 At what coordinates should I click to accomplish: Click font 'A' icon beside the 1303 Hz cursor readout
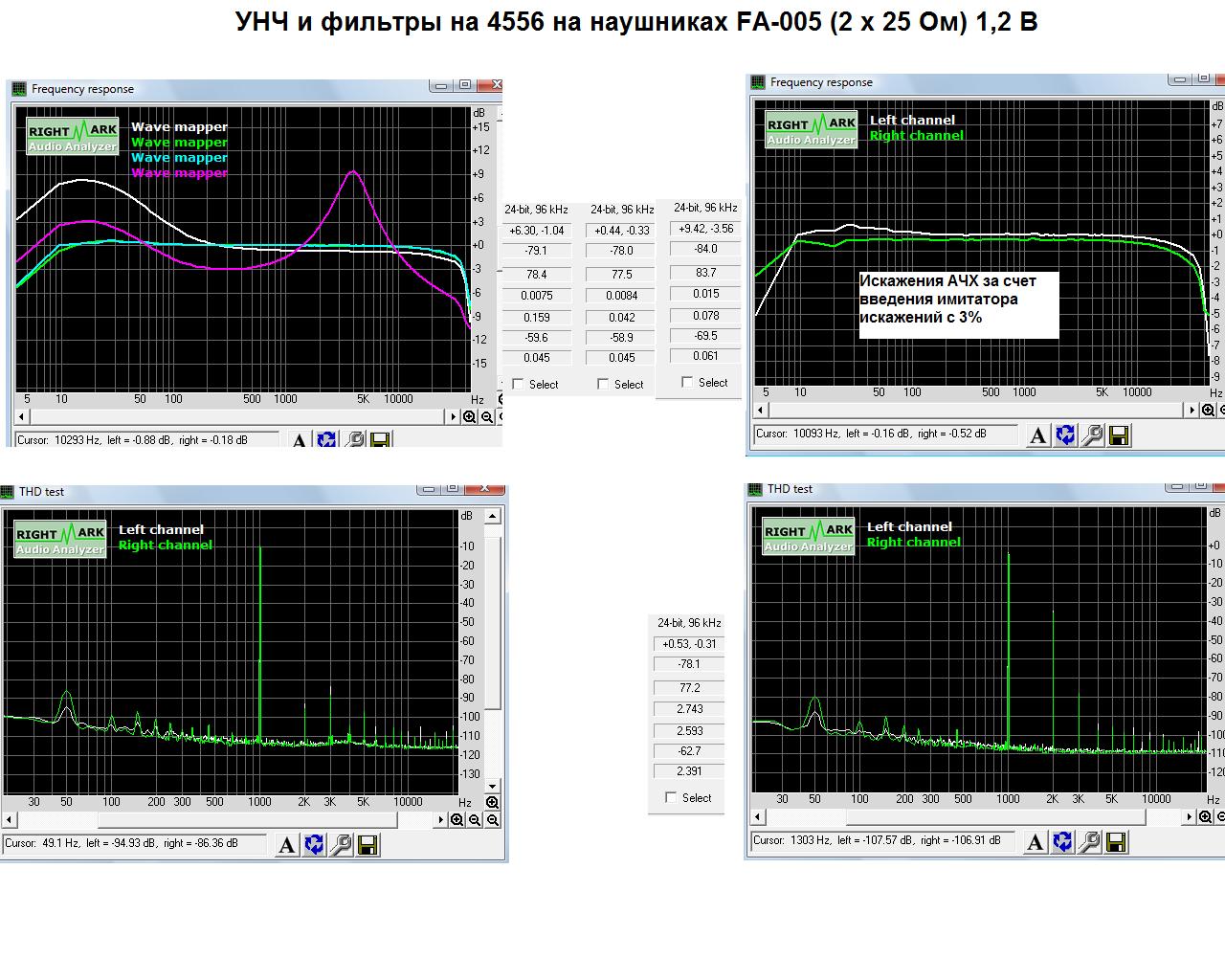coord(1036,842)
